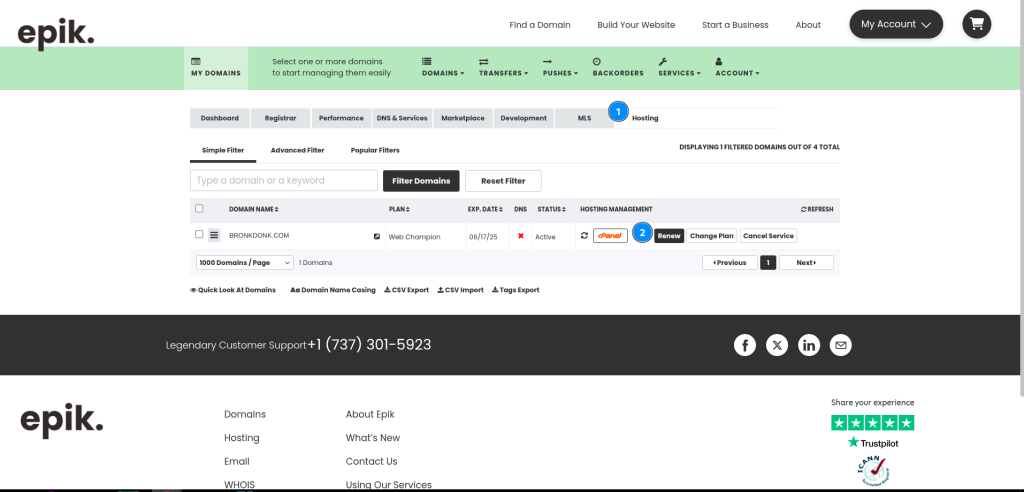Open Backorders in the green bar
The height and width of the screenshot is (492, 1024).
click(x=618, y=67)
